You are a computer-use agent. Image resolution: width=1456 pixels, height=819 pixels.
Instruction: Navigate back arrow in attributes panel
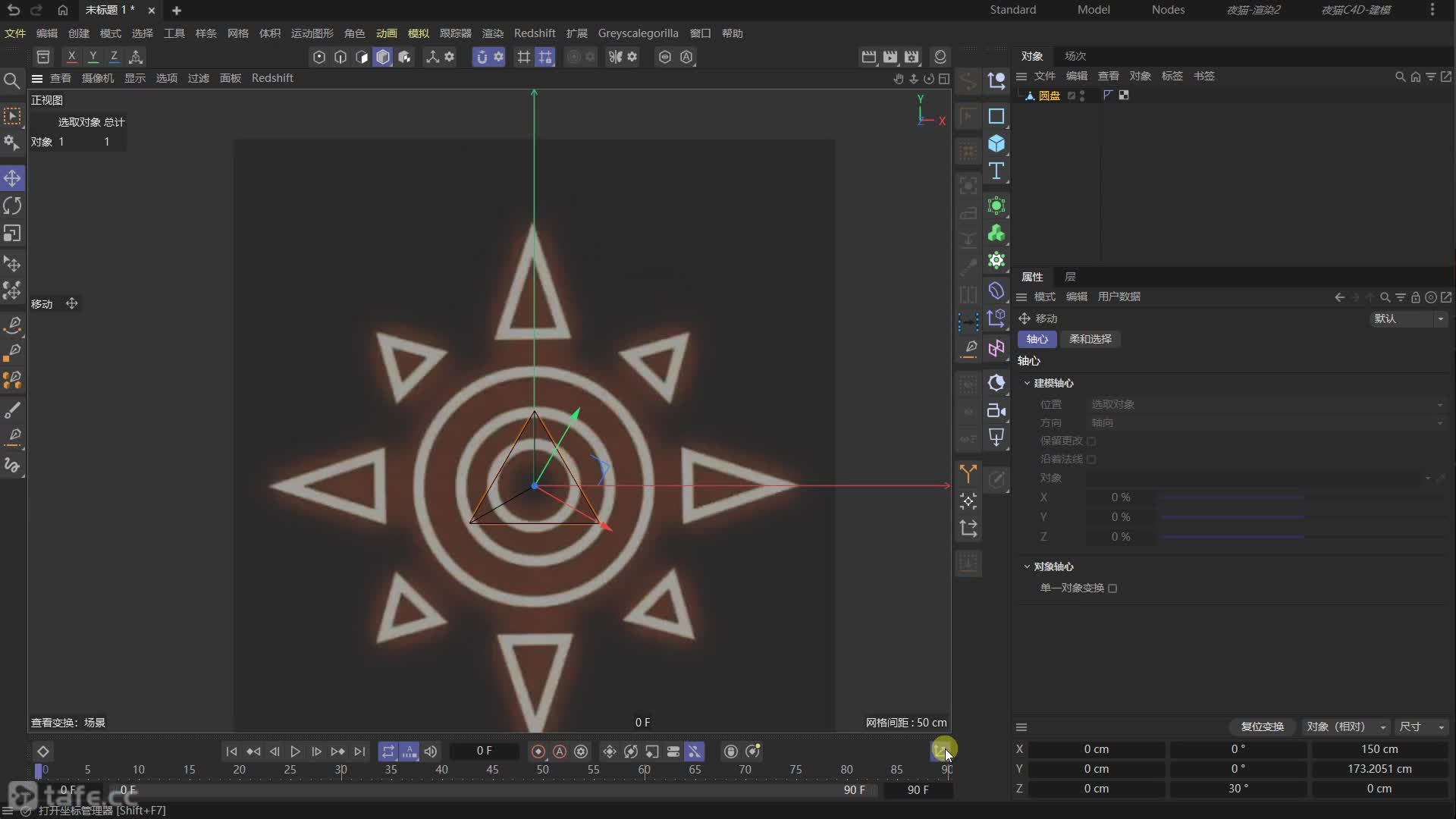tap(1340, 297)
